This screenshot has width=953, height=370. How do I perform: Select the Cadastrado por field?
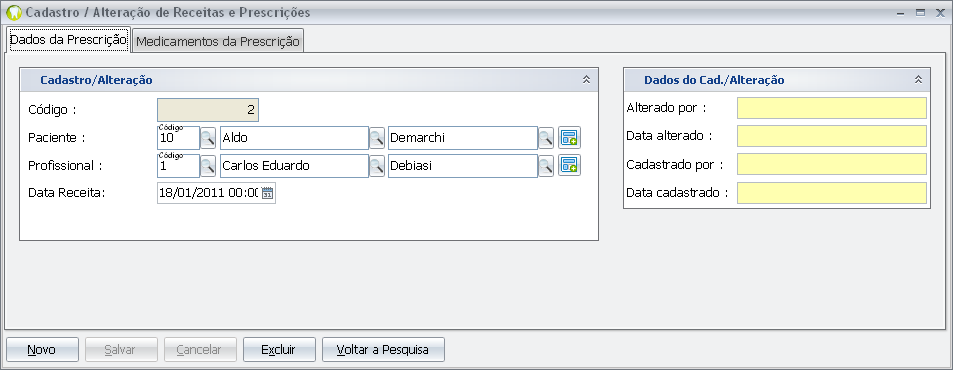click(831, 164)
